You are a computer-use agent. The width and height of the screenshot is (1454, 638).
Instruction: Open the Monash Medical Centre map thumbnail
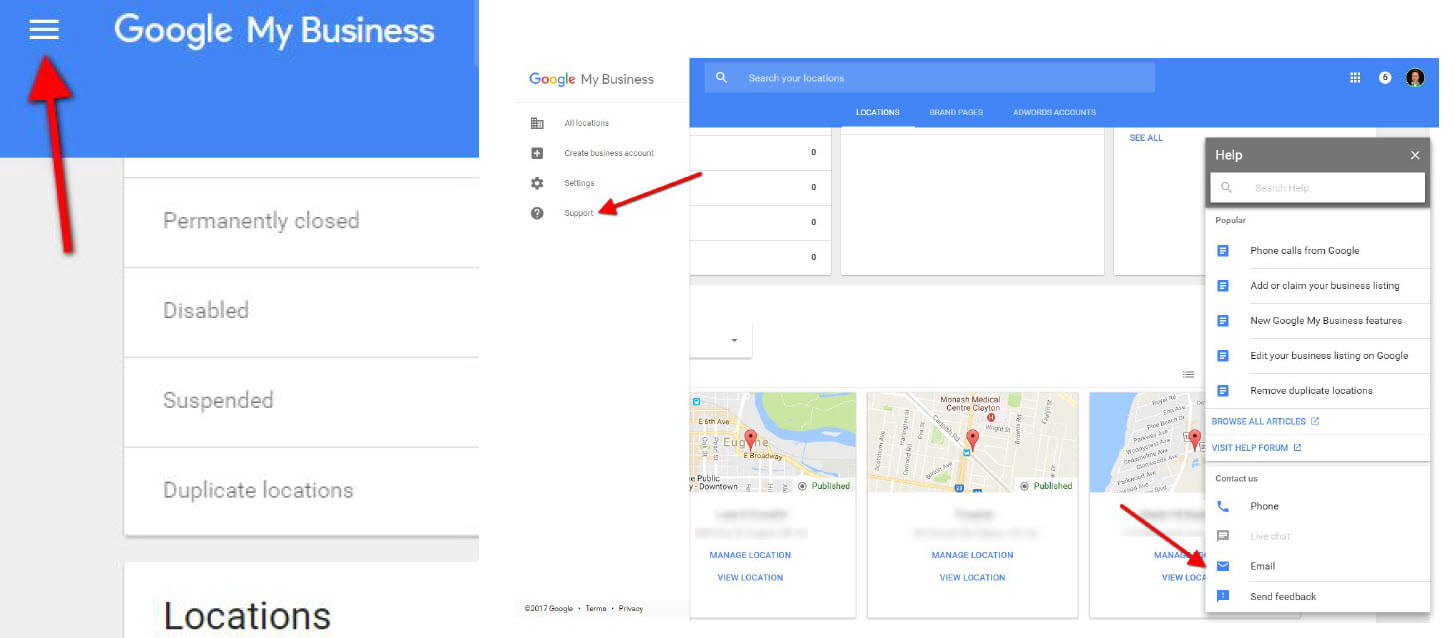972,442
